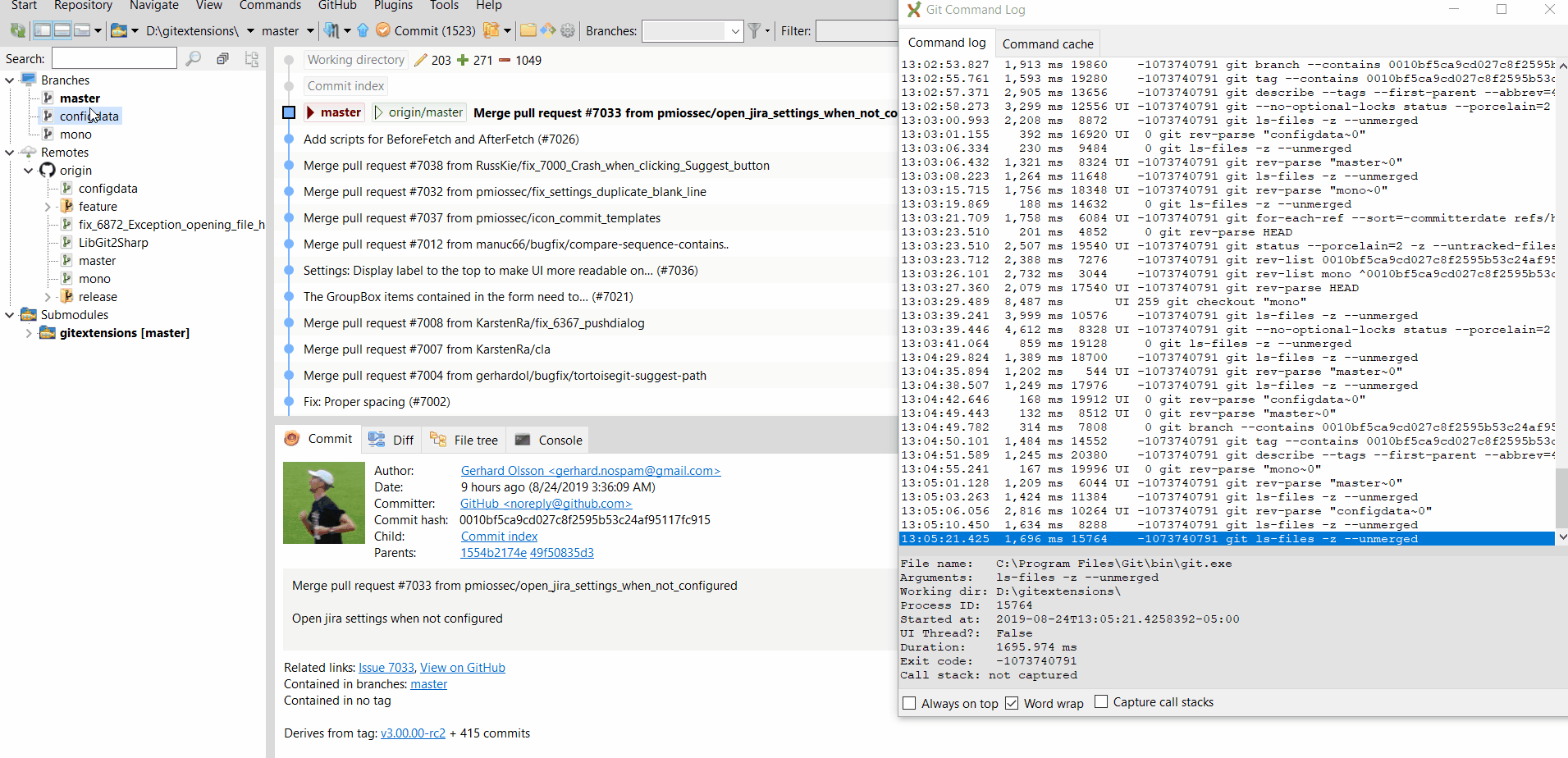Open the Issue 7033 link
1568x758 pixels.
tap(386, 667)
